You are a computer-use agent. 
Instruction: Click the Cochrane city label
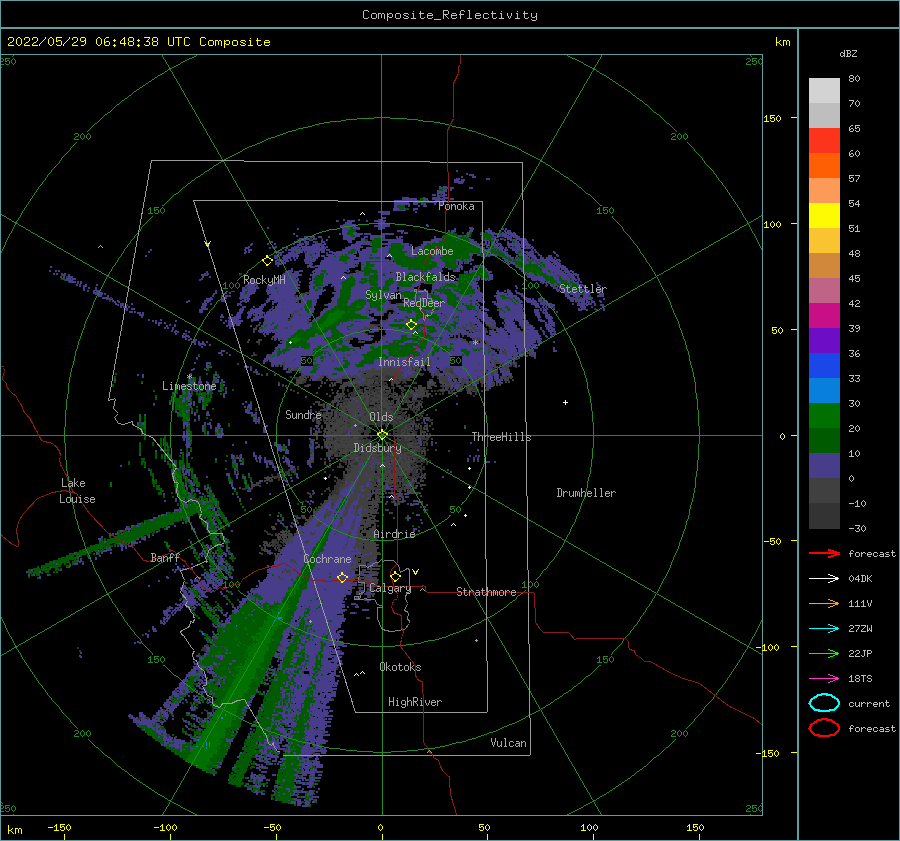[x=327, y=559]
